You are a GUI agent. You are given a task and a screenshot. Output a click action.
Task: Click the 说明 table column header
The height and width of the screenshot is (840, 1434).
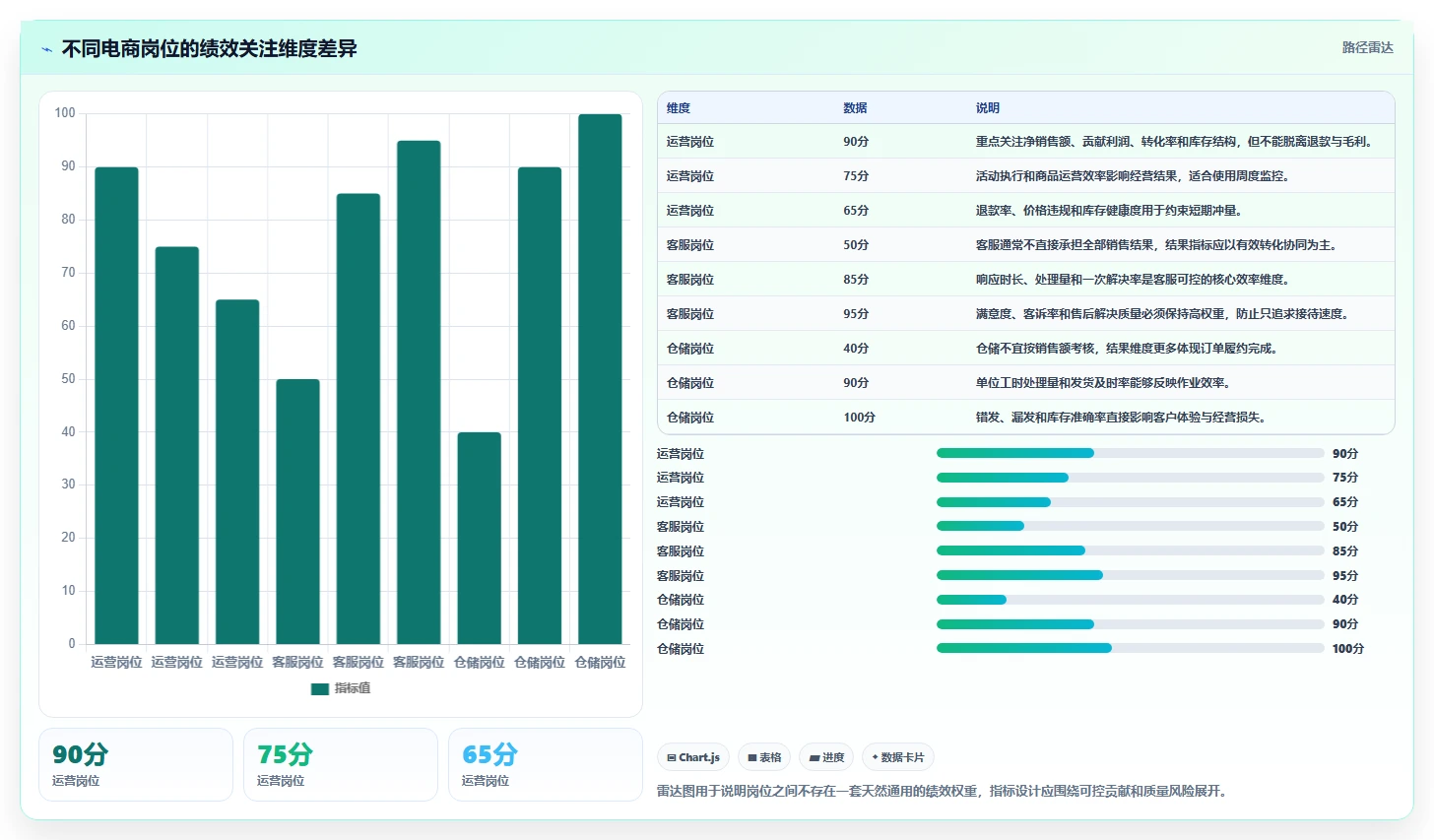click(988, 108)
